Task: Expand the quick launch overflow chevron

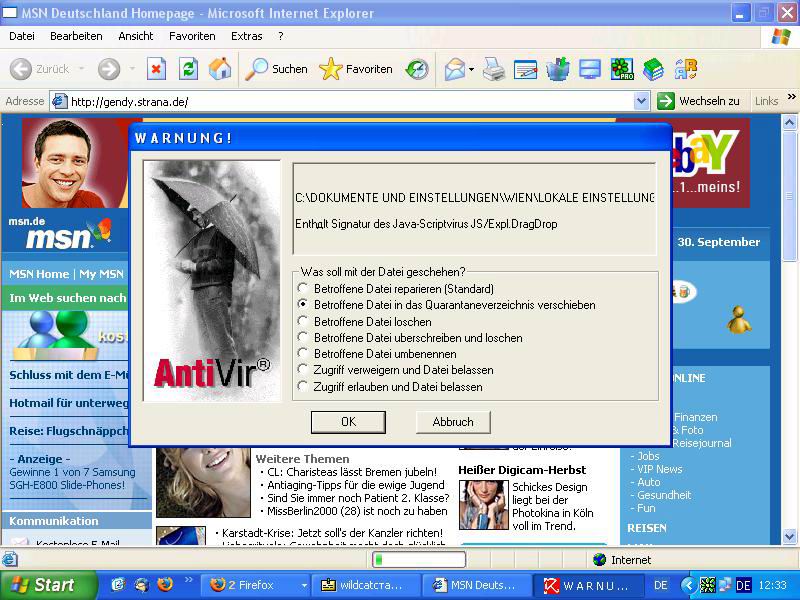Action: coord(188,580)
